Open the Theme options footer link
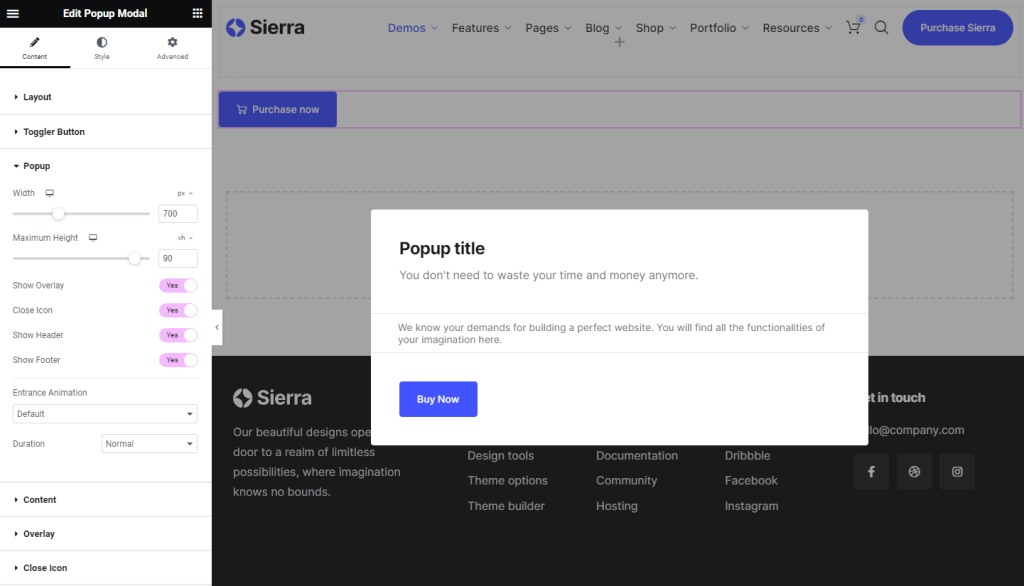This screenshot has height=586, width=1024. click(507, 480)
